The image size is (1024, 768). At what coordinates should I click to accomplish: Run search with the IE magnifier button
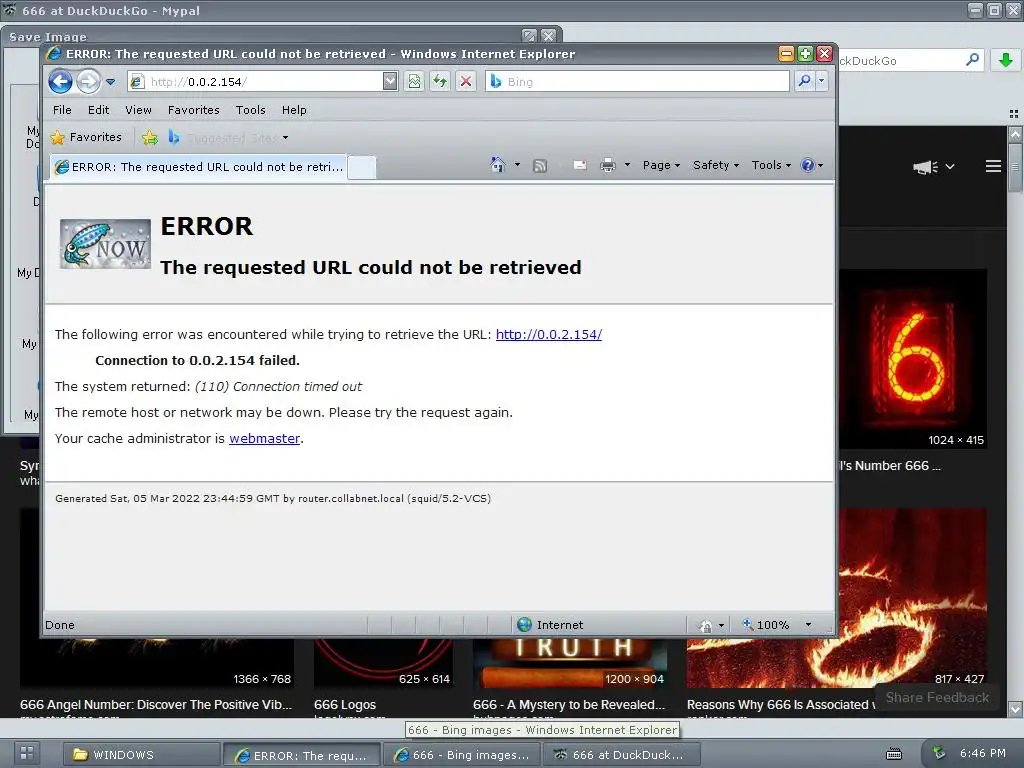point(804,81)
